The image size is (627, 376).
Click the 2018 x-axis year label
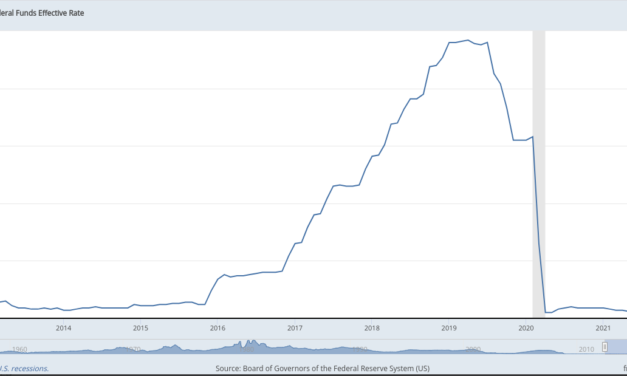click(372, 328)
